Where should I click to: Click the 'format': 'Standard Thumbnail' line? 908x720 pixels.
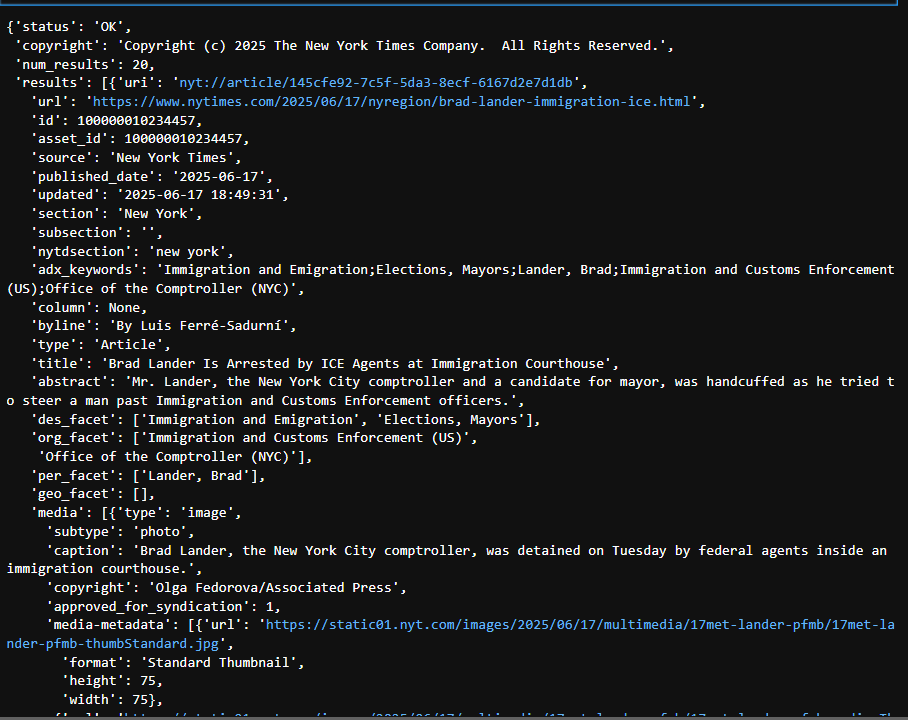(183, 663)
